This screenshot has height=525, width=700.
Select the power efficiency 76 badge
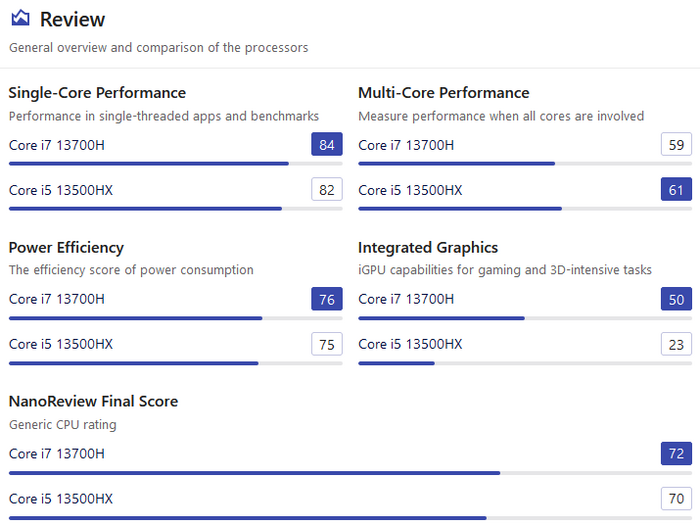point(327,299)
